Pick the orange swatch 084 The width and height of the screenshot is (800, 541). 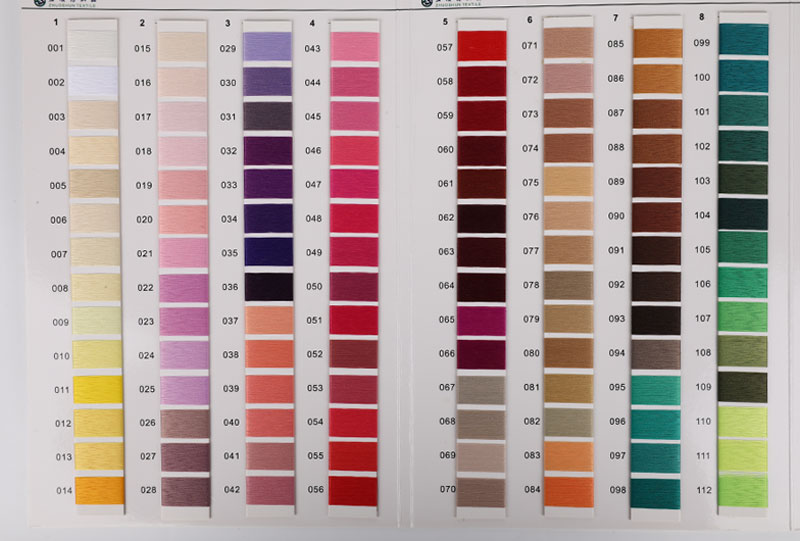568,489
